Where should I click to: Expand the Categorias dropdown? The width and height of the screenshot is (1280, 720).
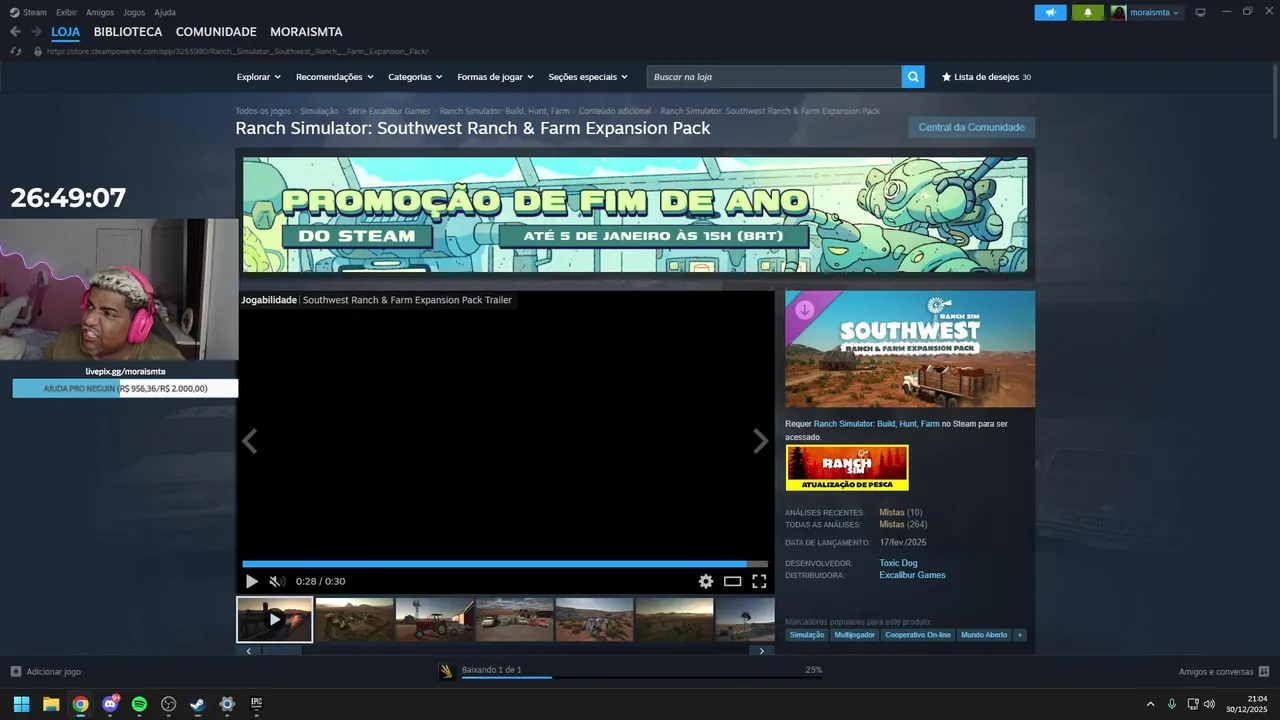(x=416, y=77)
